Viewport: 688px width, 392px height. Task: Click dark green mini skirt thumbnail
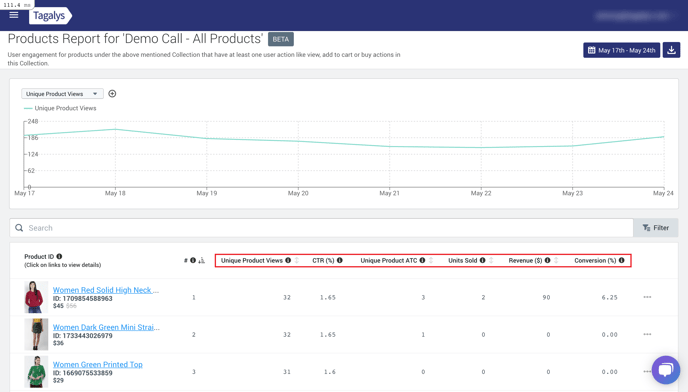pos(36,334)
